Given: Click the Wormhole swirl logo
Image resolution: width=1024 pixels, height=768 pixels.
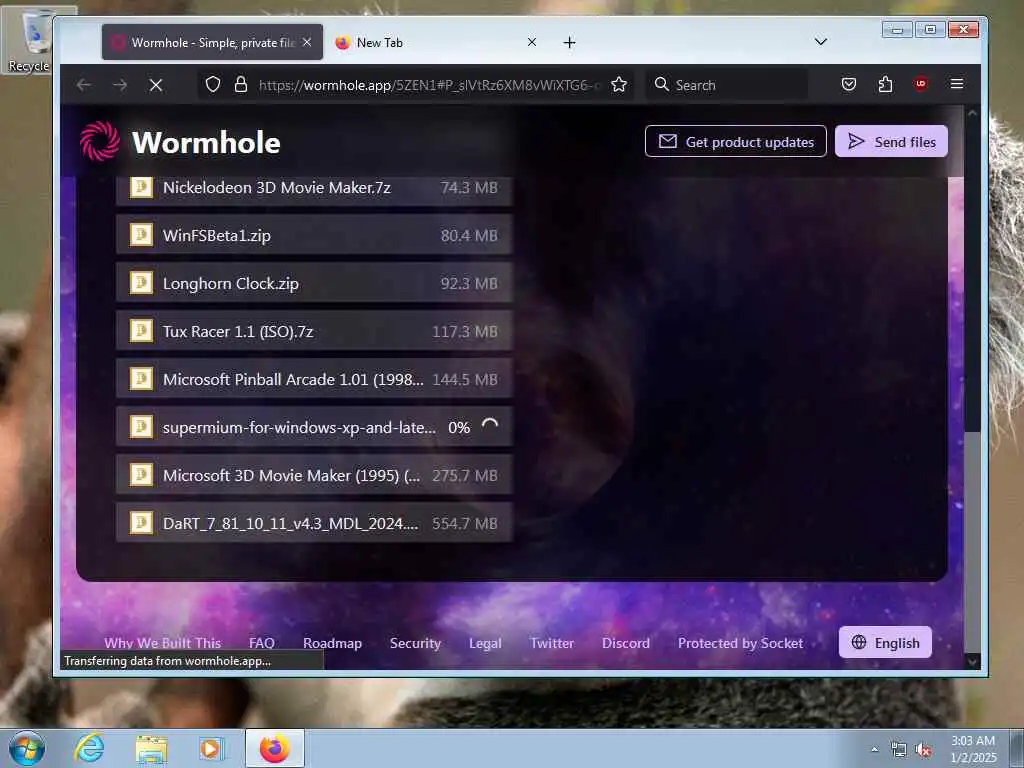Looking at the screenshot, I should tap(100, 141).
